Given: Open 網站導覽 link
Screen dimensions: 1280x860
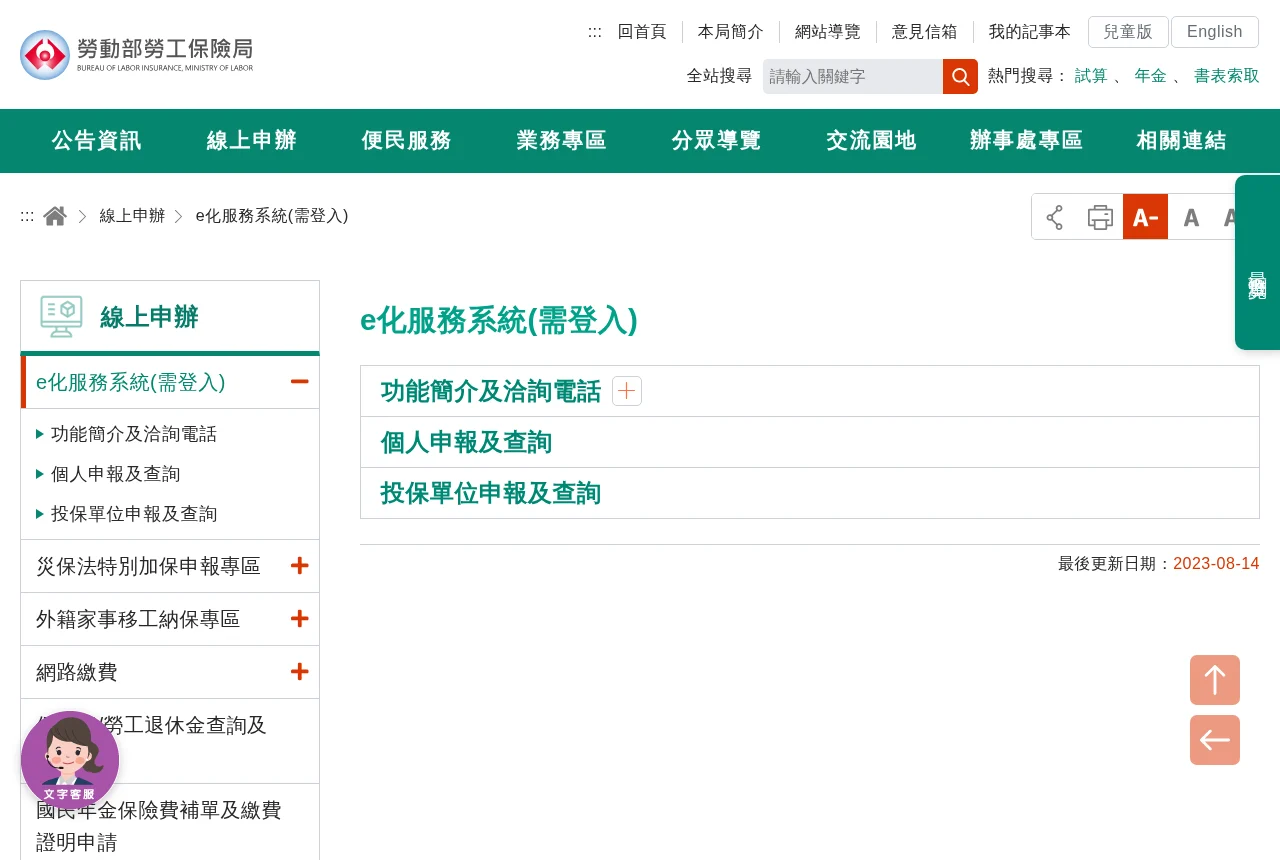Looking at the screenshot, I should [x=828, y=32].
